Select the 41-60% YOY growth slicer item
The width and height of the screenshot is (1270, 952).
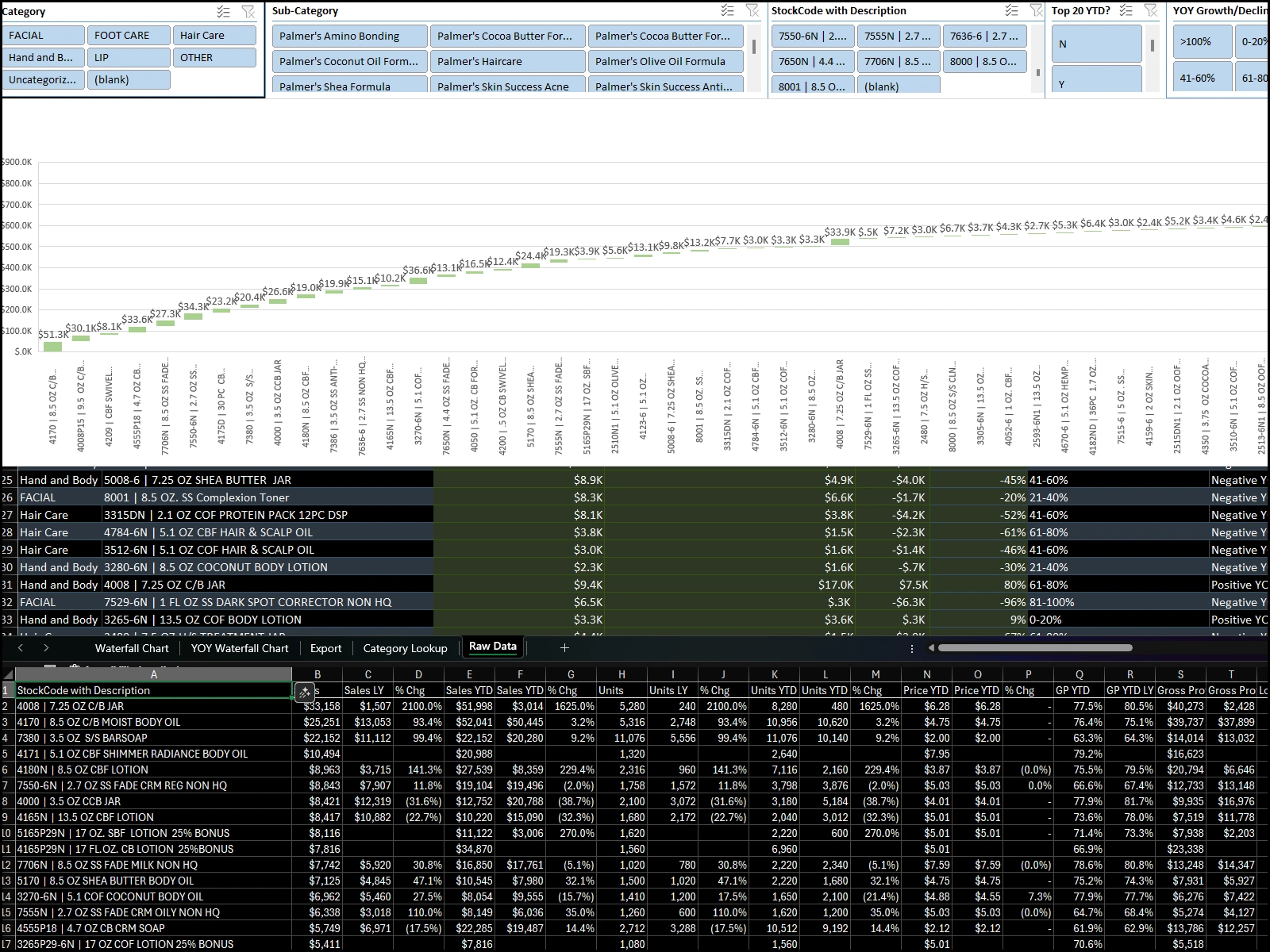(1203, 79)
